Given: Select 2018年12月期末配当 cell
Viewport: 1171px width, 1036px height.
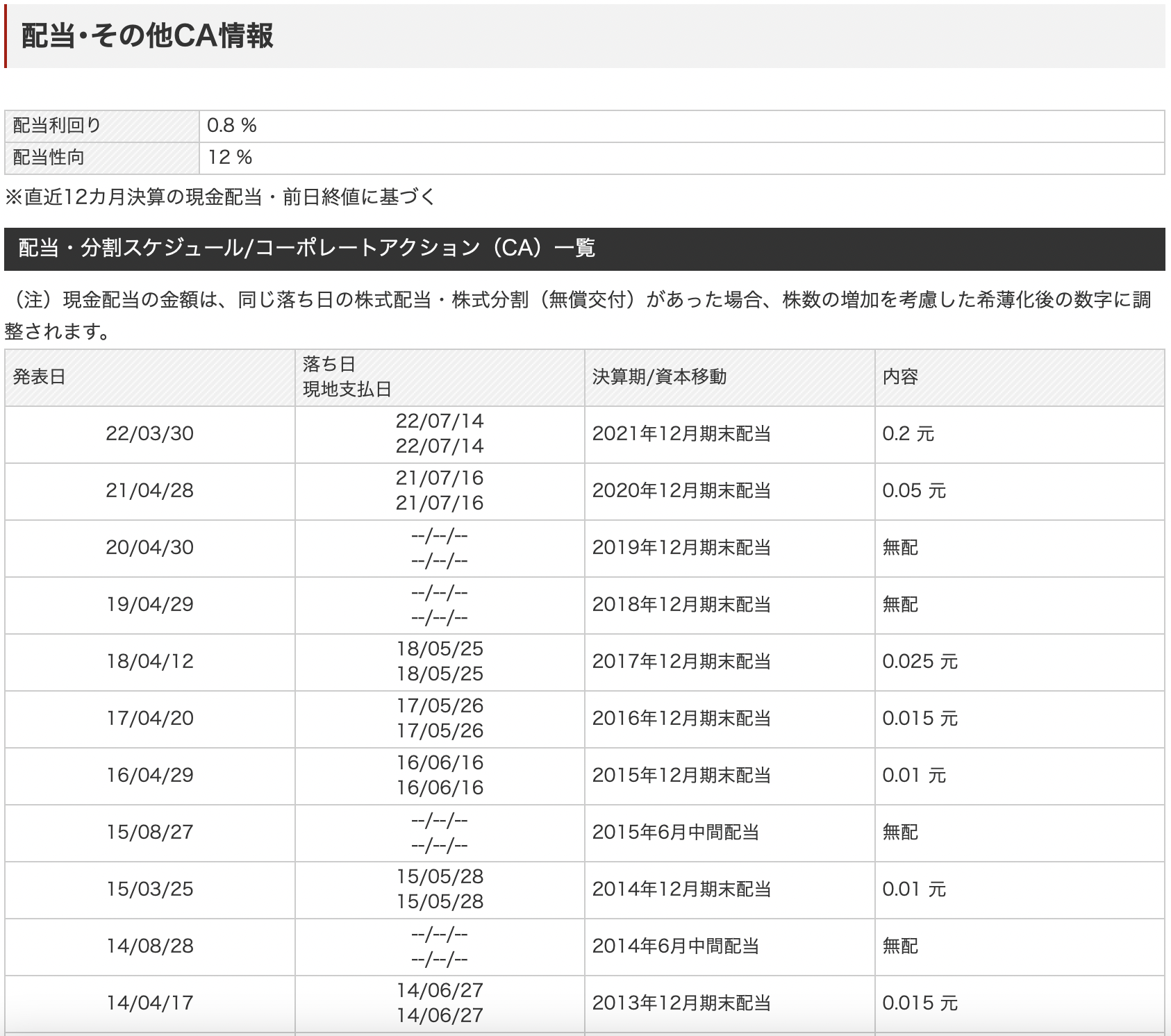Looking at the screenshot, I should (729, 605).
